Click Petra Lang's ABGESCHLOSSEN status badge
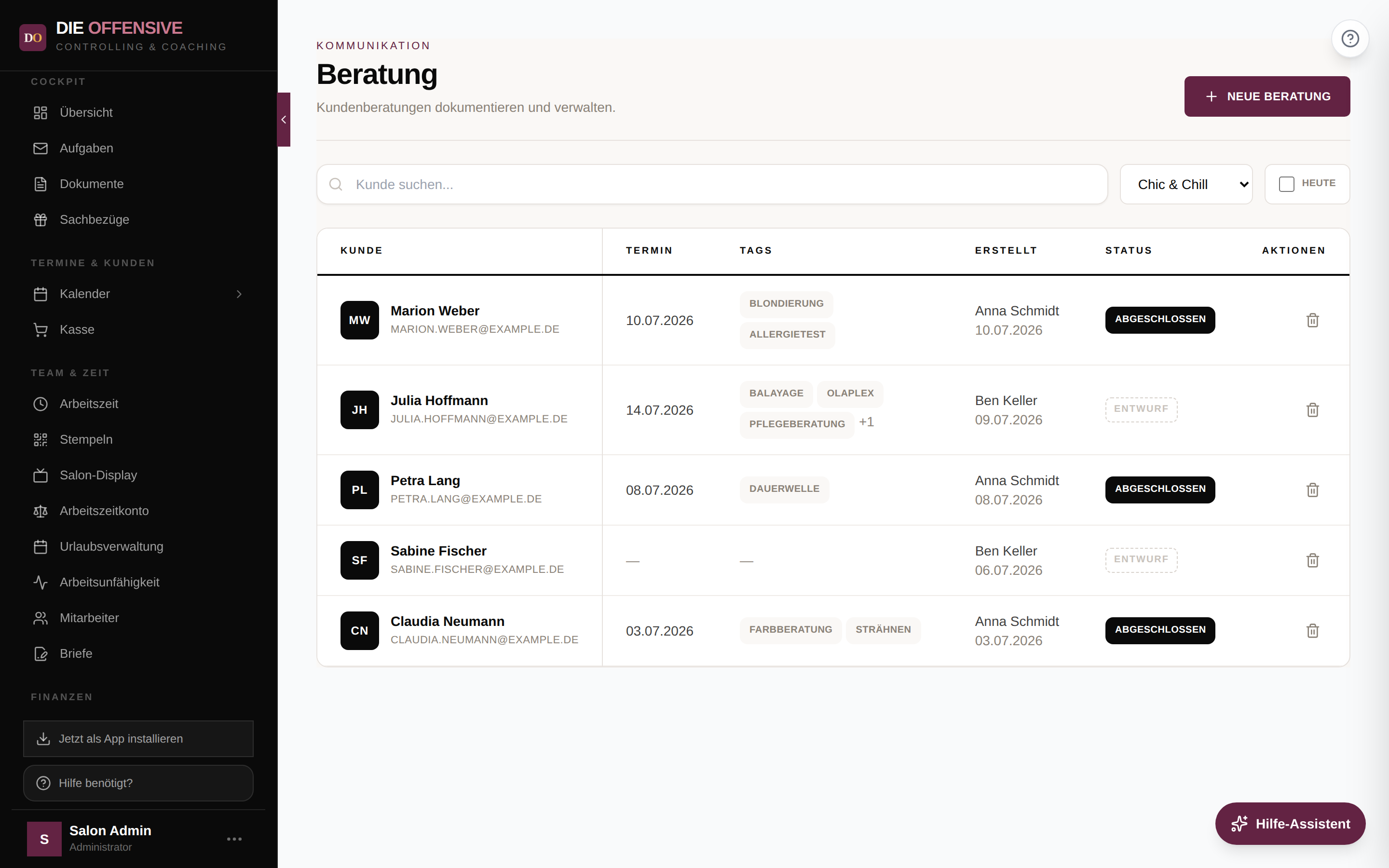Screen dimensions: 1389x868 click(x=1160, y=489)
